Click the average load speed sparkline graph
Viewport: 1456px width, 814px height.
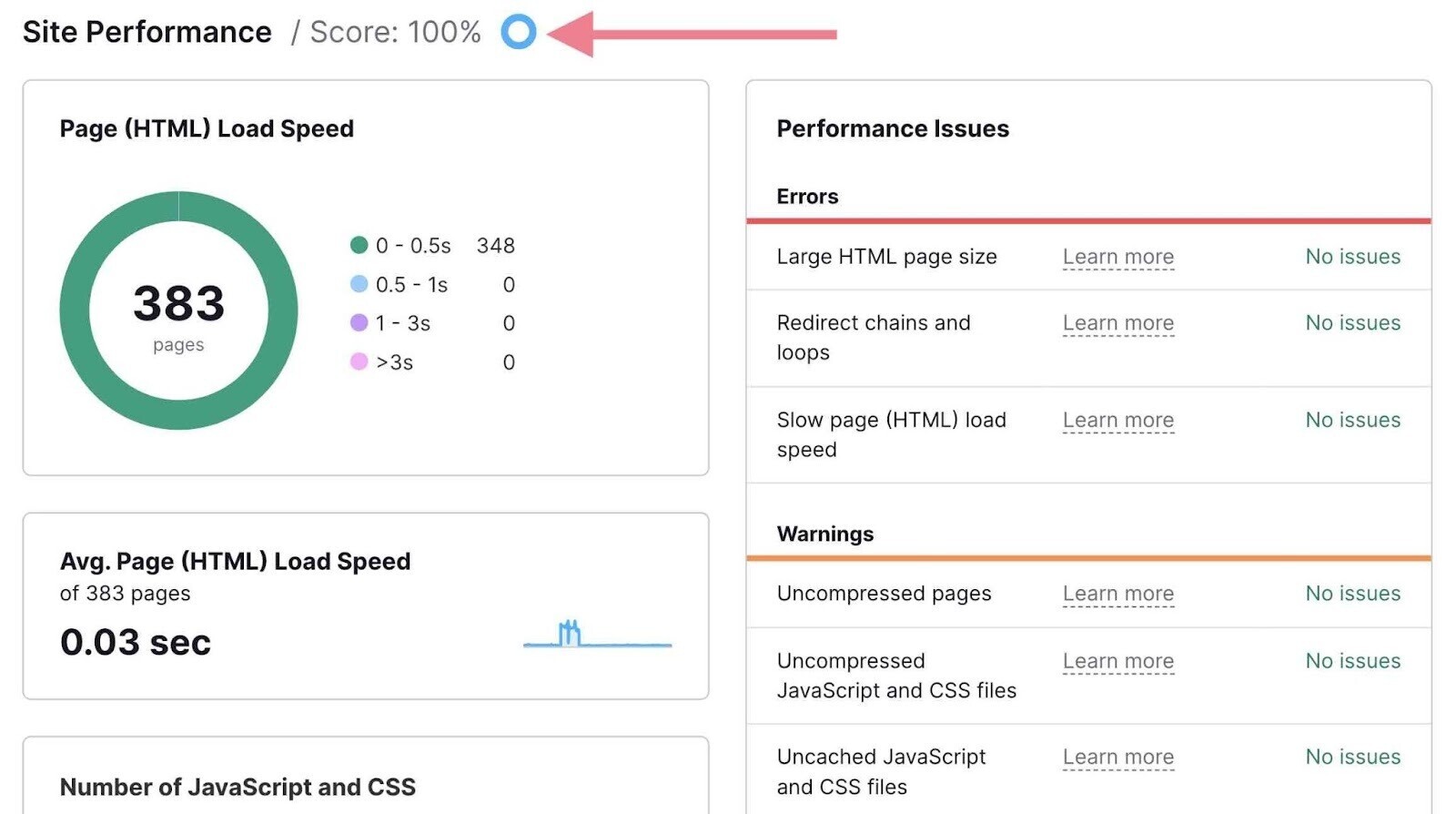point(596,635)
